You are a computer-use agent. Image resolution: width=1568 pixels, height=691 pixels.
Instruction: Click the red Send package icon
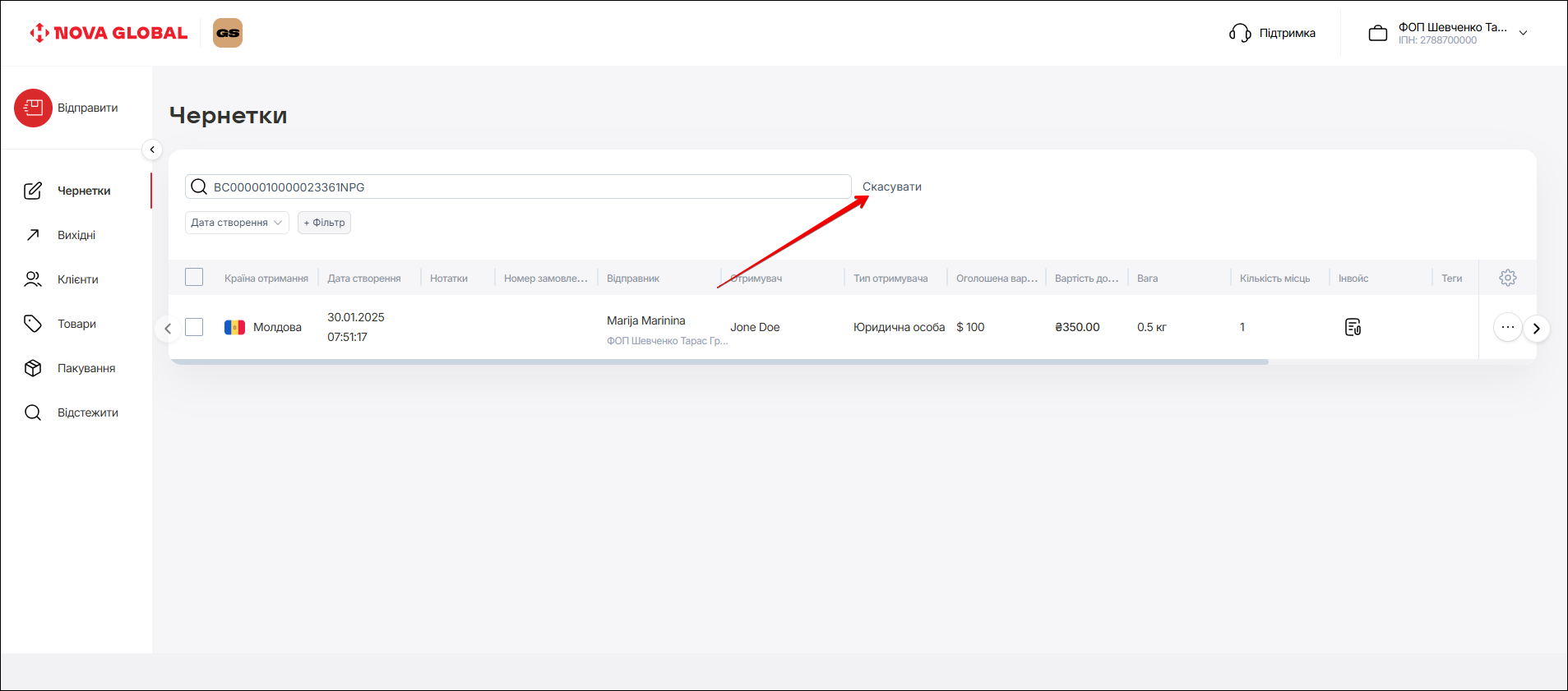(33, 108)
